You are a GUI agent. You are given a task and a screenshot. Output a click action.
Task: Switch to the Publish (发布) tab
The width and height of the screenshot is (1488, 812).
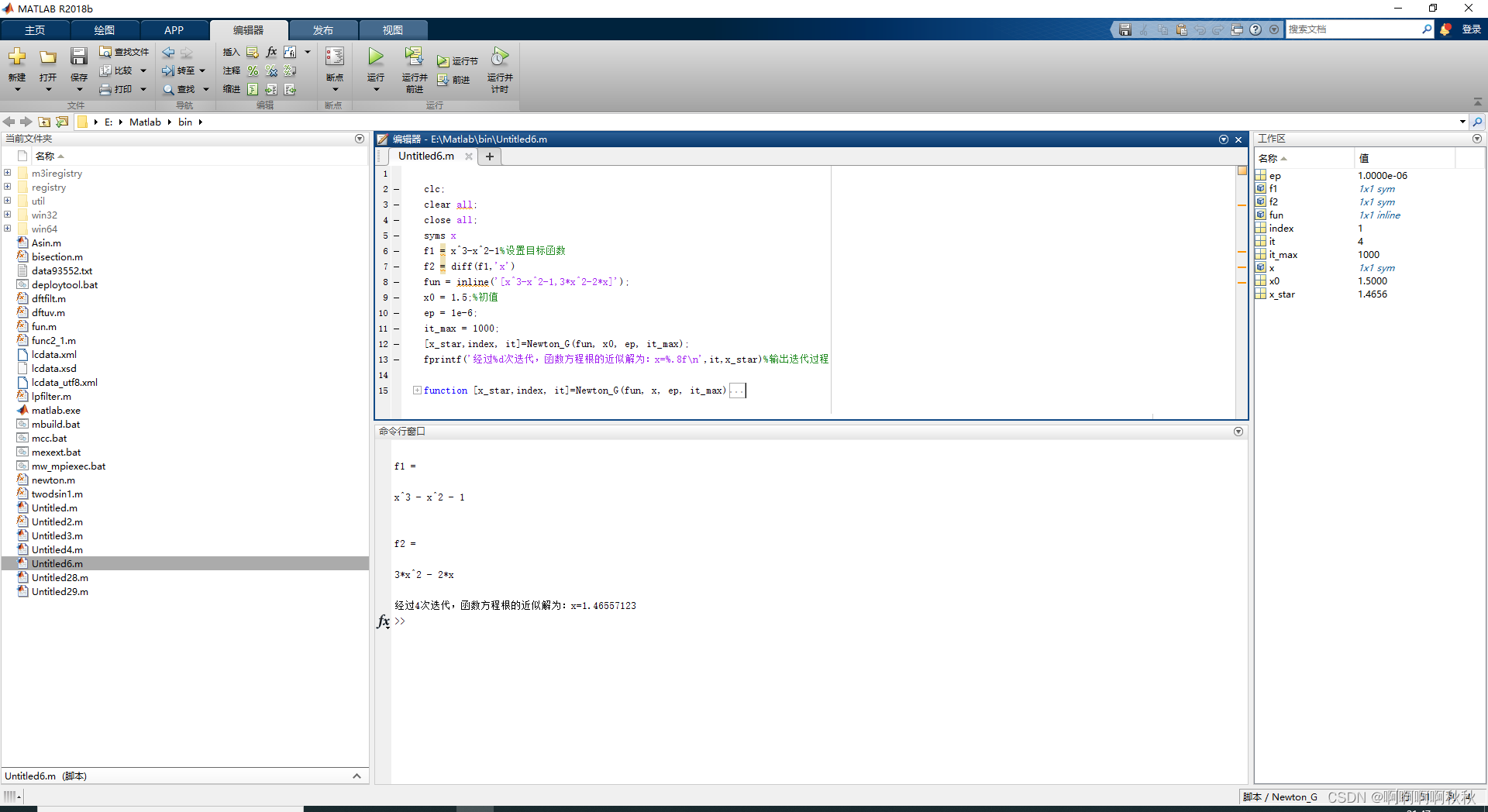coord(323,30)
